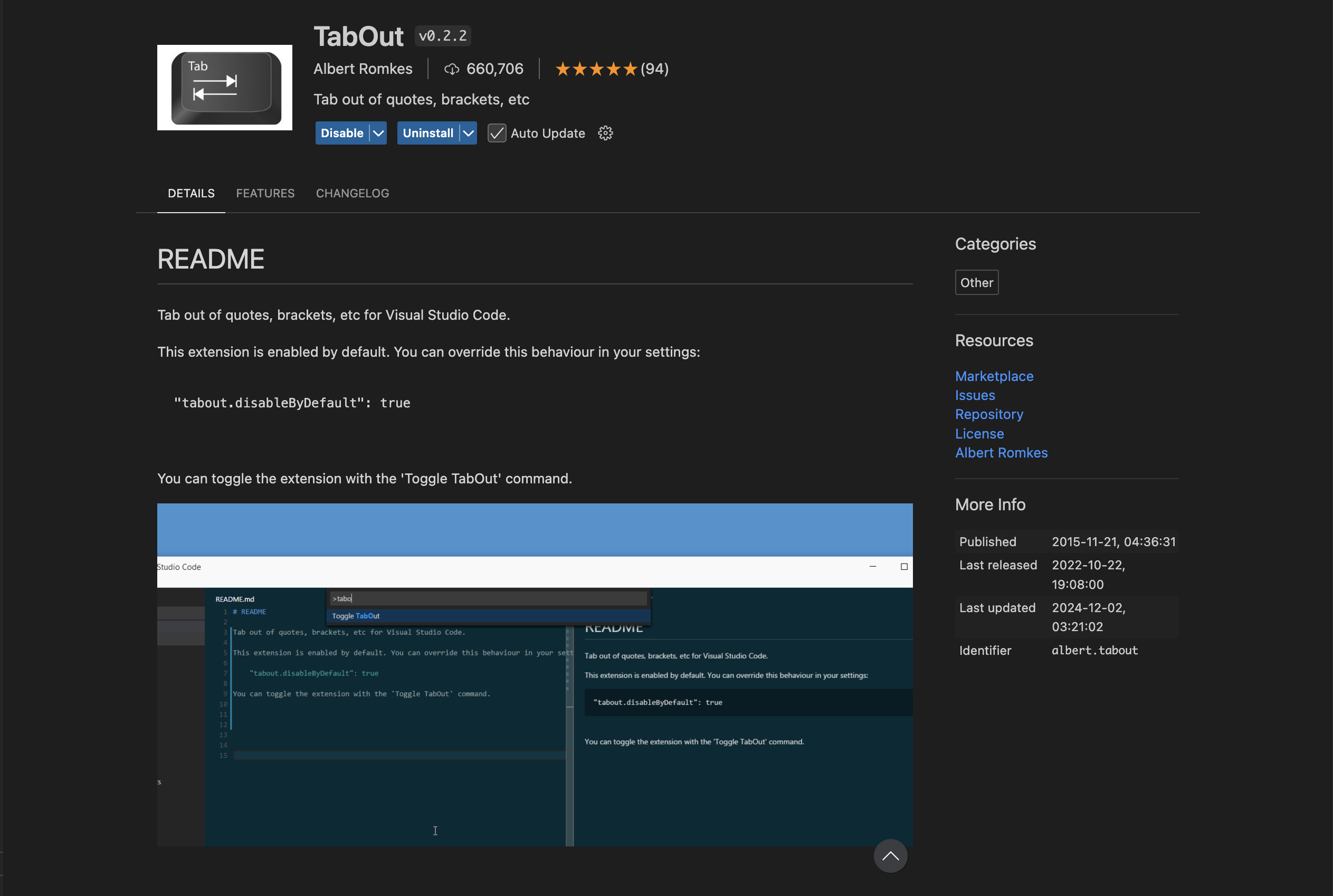Open the CHANGELOG tab
This screenshot has width=1333, height=896.
352,193
